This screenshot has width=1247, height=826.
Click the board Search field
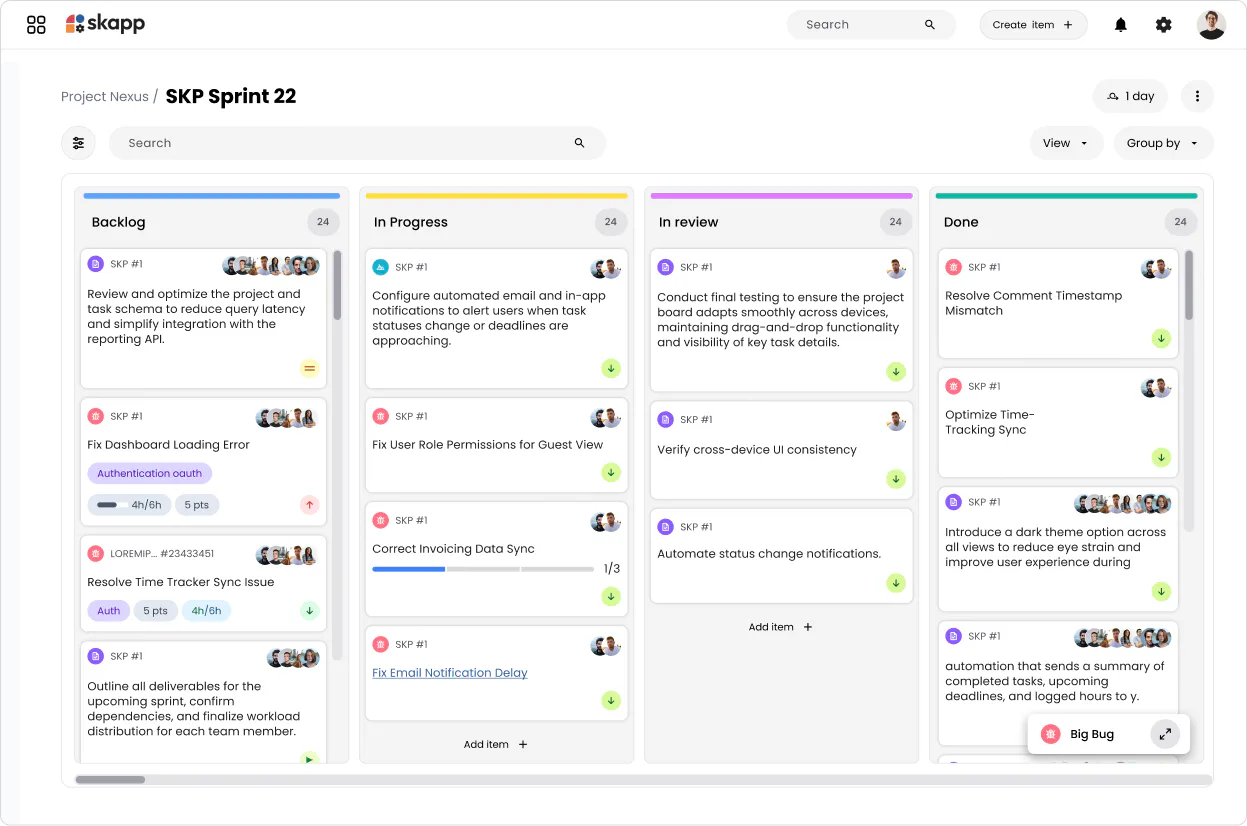(357, 143)
